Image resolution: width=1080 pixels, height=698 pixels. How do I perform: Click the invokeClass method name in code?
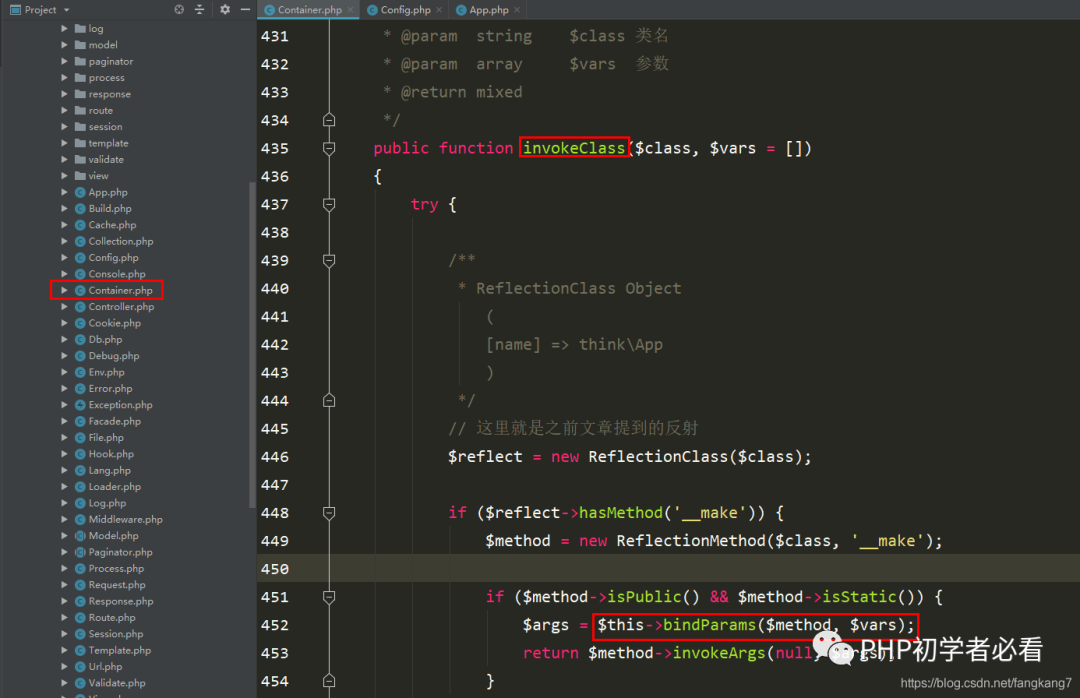click(574, 147)
